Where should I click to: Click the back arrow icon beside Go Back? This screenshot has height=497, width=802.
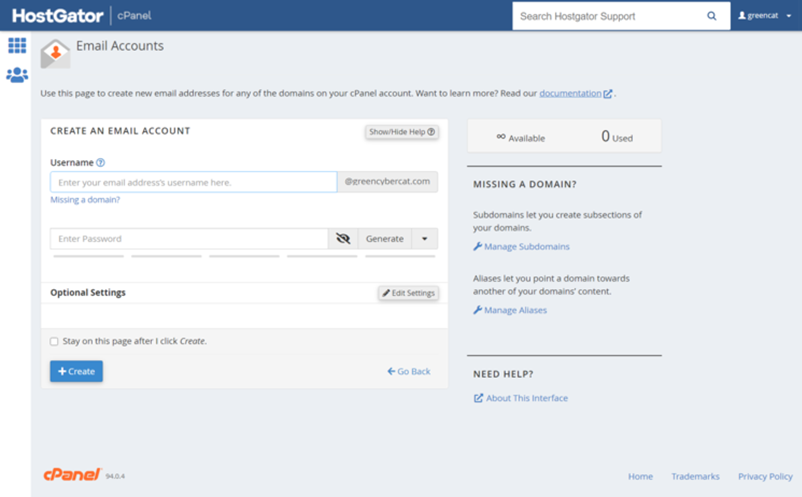click(x=391, y=371)
